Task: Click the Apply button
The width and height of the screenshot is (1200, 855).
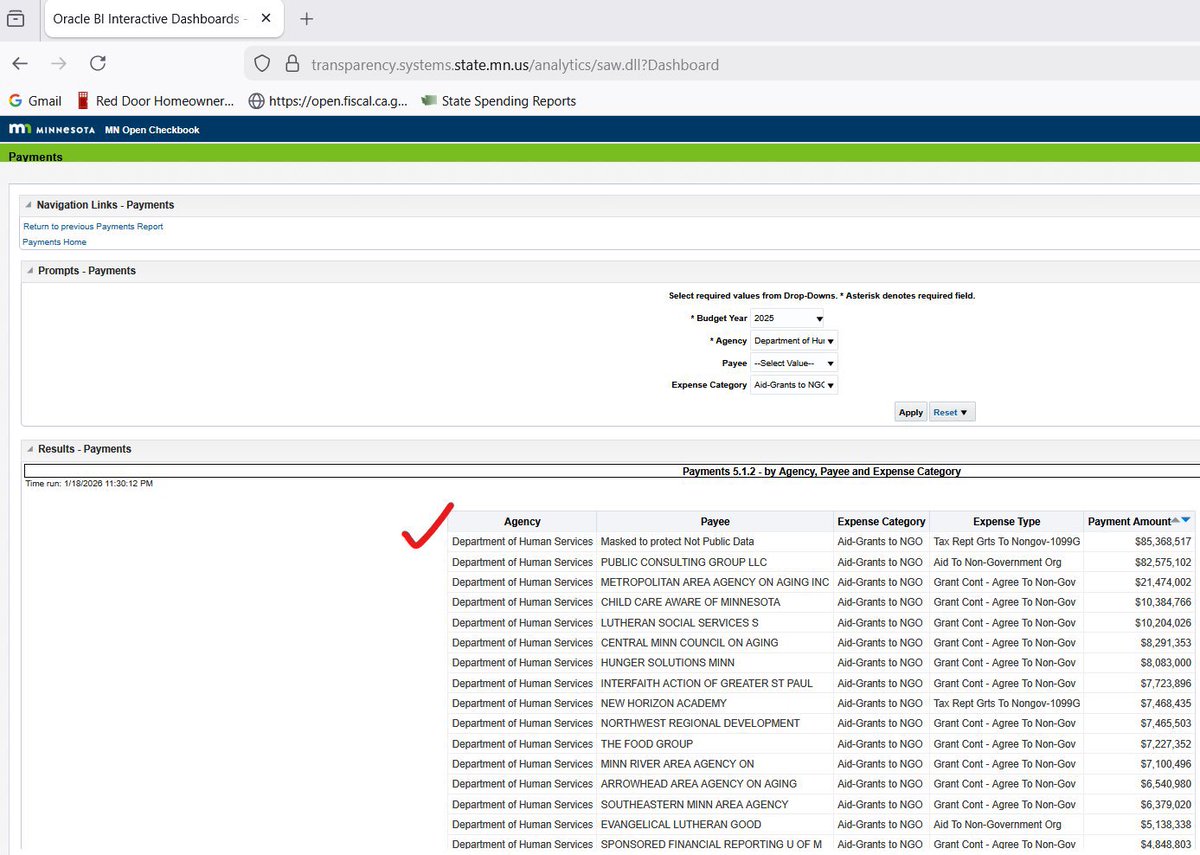Action: [x=911, y=412]
